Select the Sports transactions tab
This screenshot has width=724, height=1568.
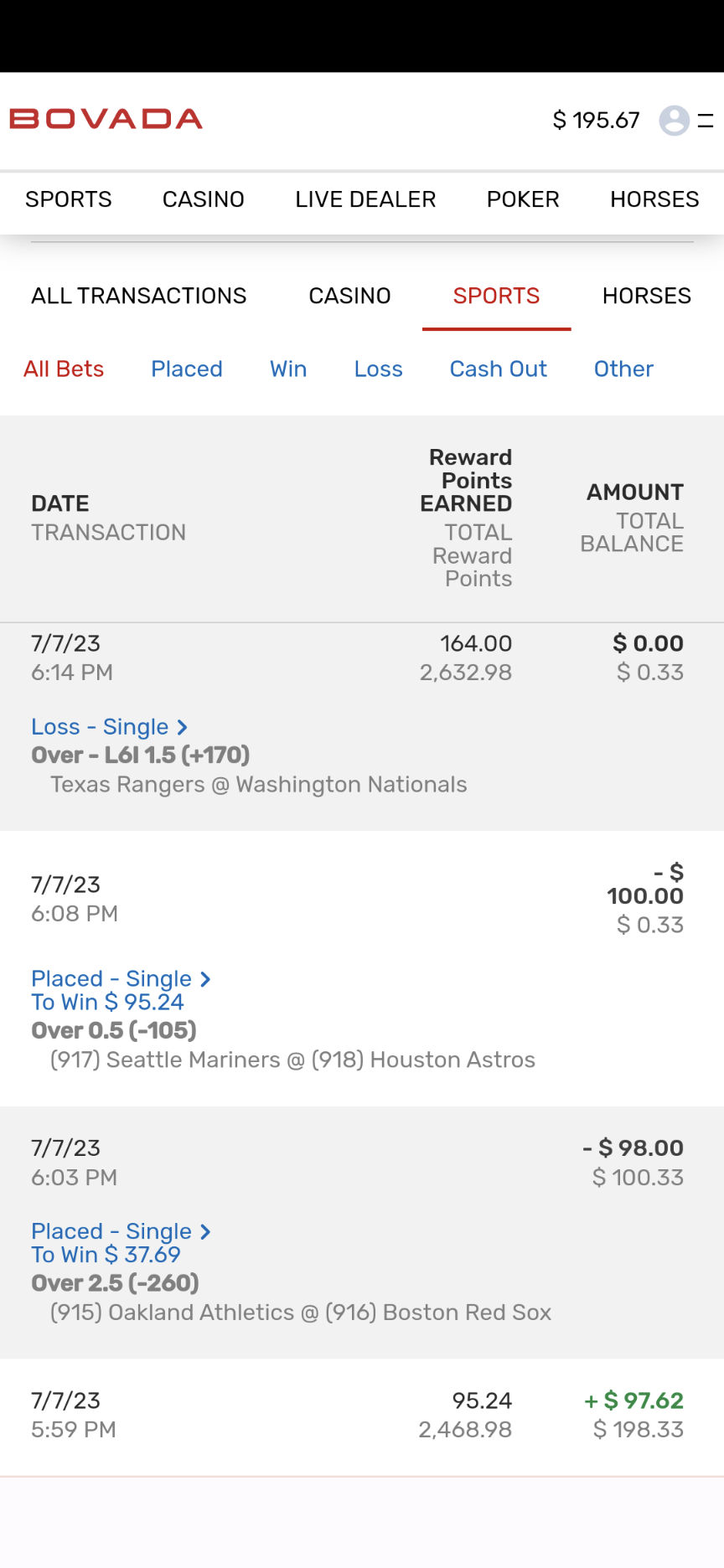click(x=496, y=296)
